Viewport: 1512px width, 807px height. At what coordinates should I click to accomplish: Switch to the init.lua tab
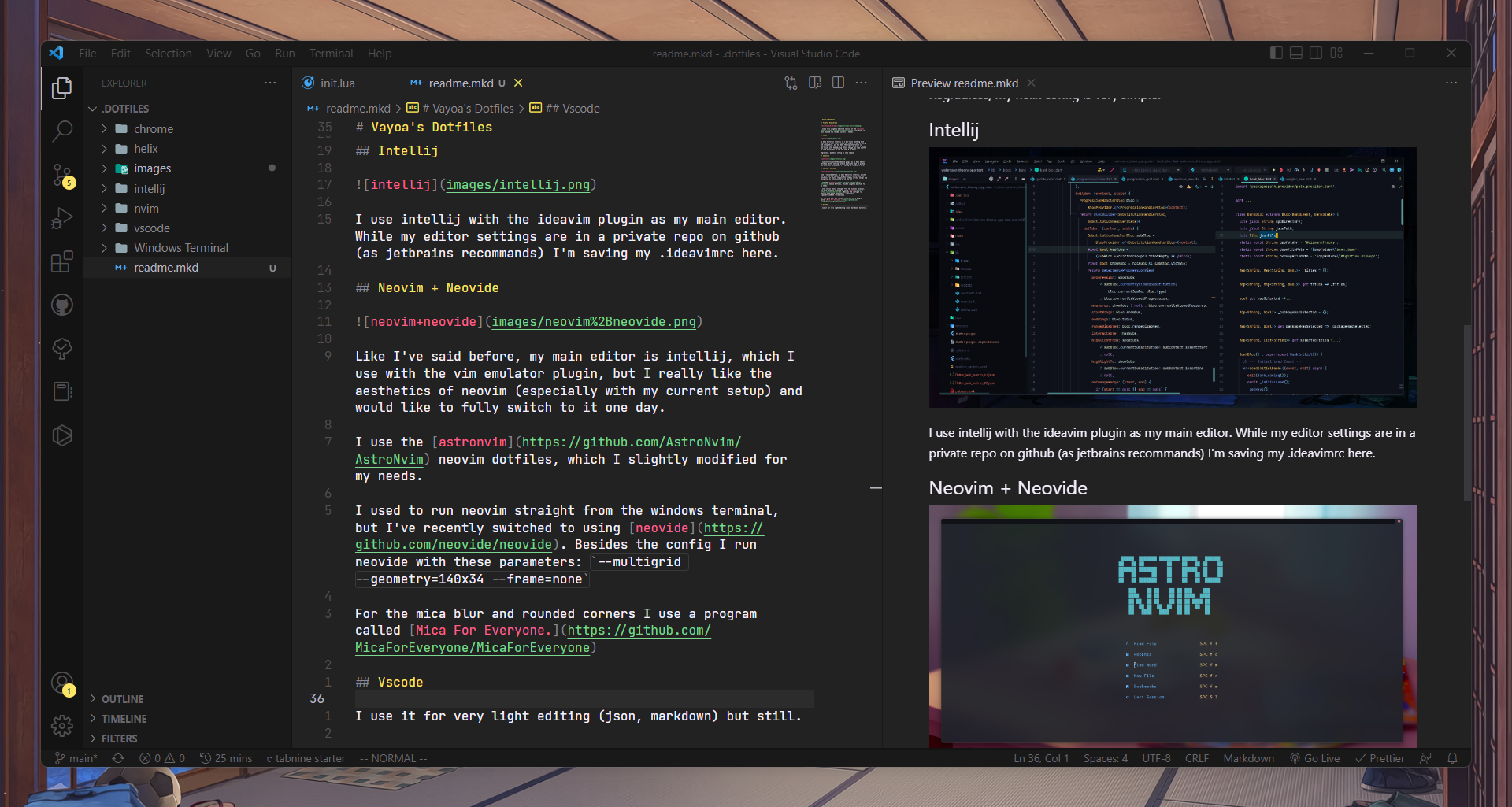[x=337, y=83]
